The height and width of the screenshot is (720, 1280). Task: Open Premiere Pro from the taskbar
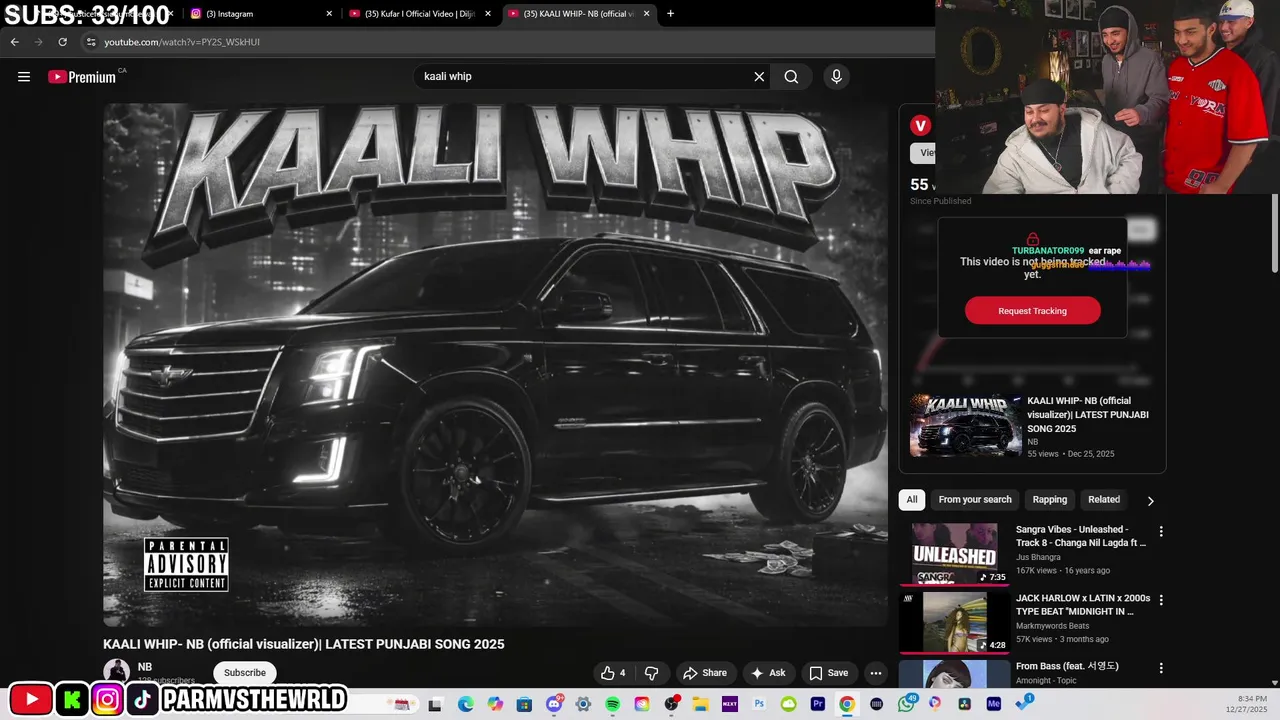(x=818, y=704)
